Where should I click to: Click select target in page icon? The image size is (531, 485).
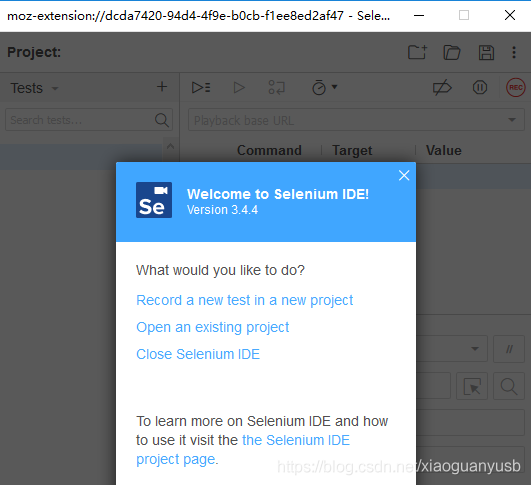click(x=472, y=386)
